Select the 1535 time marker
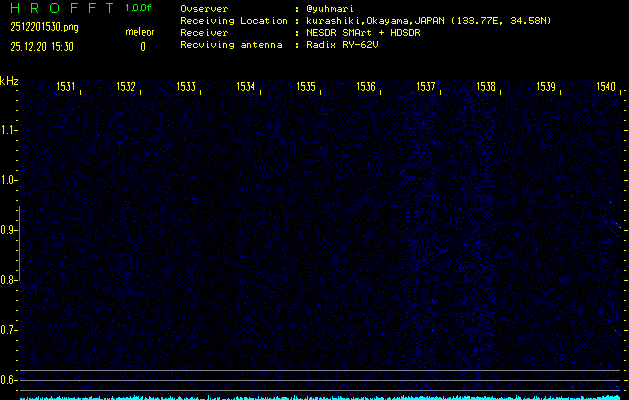This screenshot has height=400, width=629. 306,87
